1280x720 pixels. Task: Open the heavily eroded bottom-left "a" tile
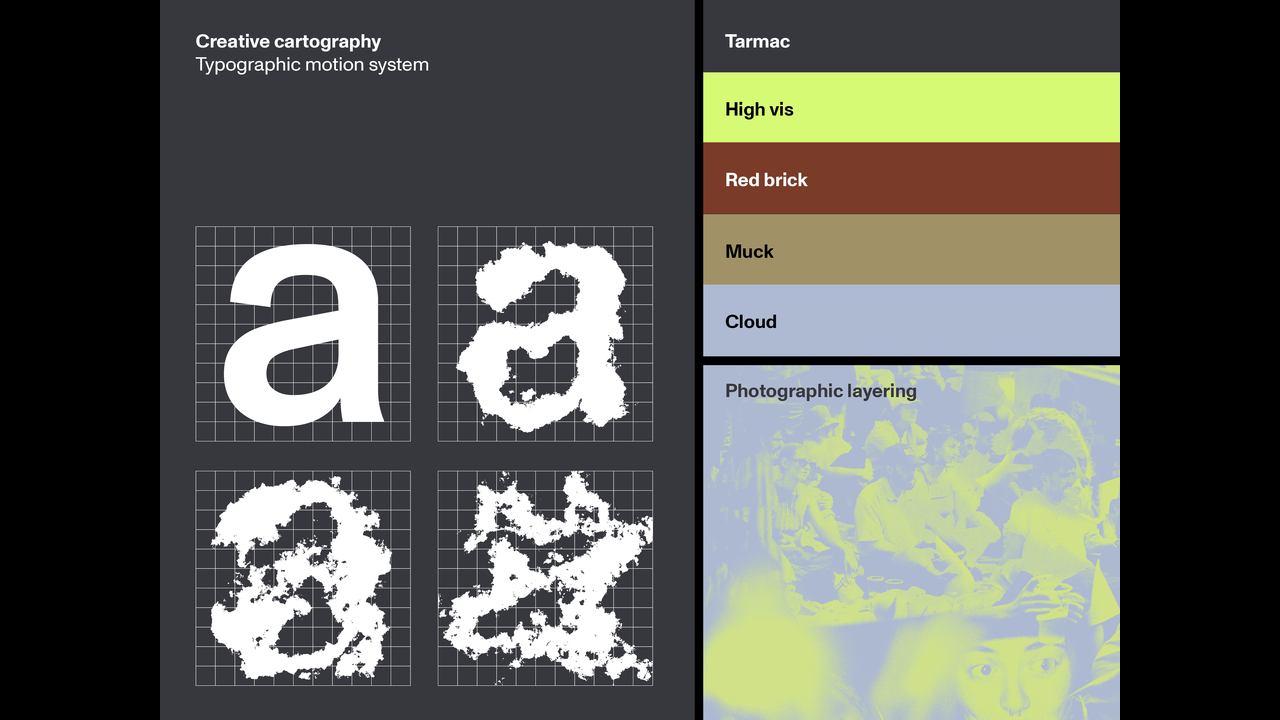[303, 578]
